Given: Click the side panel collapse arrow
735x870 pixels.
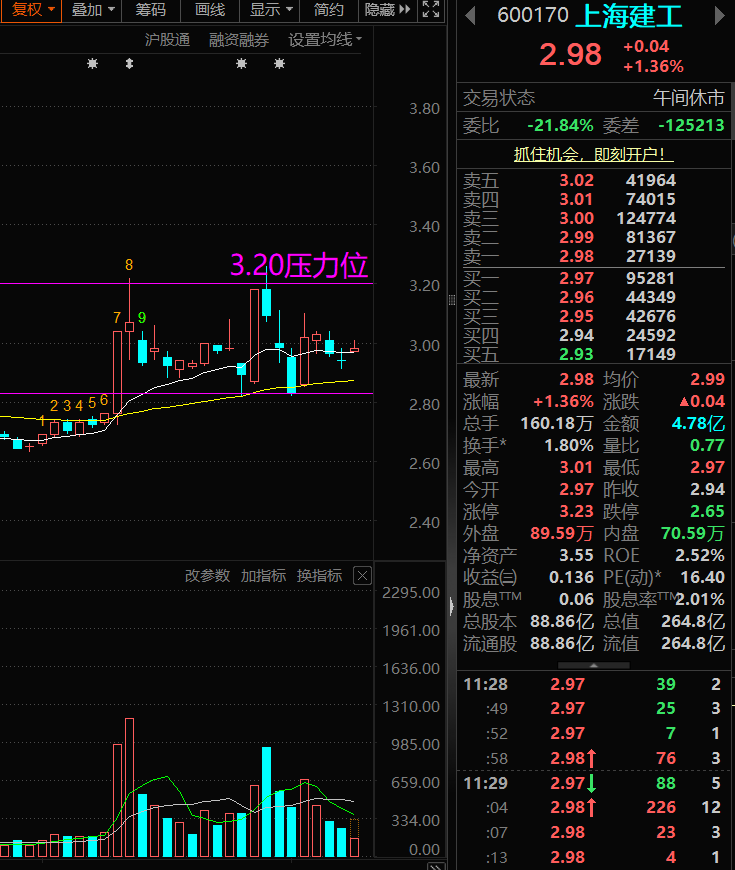Looking at the screenshot, I should click(452, 606).
